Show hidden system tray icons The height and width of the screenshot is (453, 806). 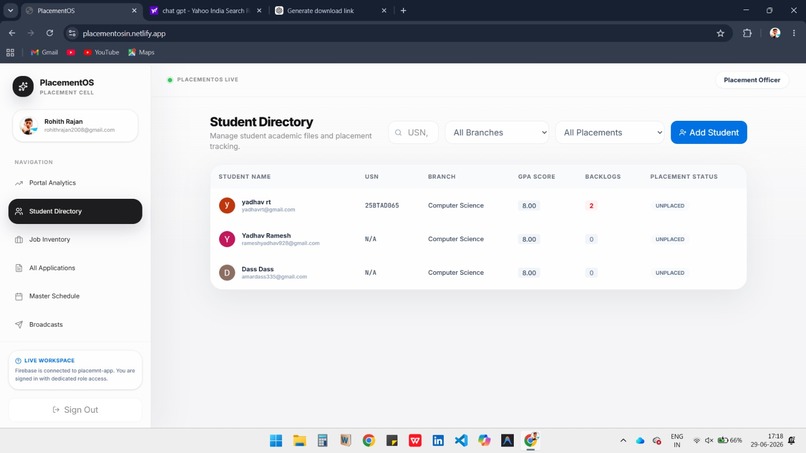pyautogui.click(x=623, y=441)
